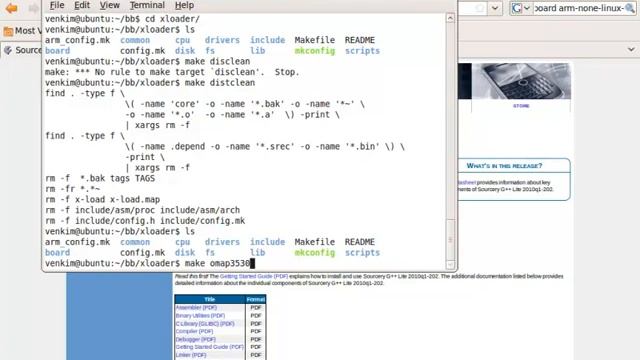Image resolution: width=640 pixels, height=360 pixels.
Task: Open the Debugger (PDF) link
Action: tap(196, 339)
